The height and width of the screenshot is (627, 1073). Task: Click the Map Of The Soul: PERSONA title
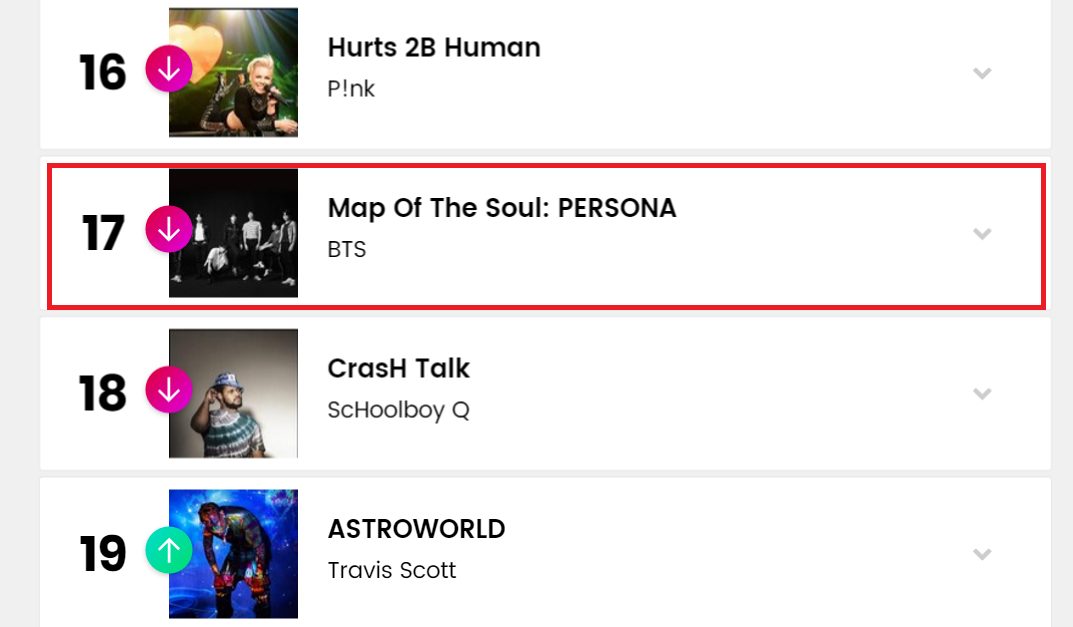pos(502,207)
